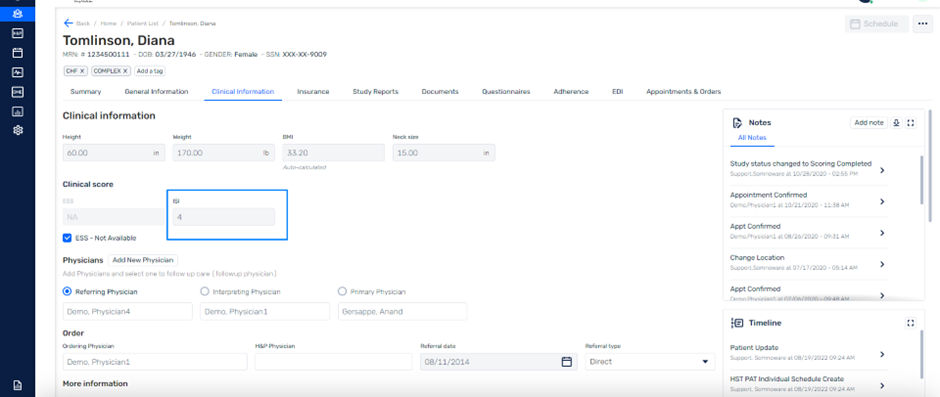The image size is (940, 397).
Task: Click the Add note button
Action: (x=869, y=123)
